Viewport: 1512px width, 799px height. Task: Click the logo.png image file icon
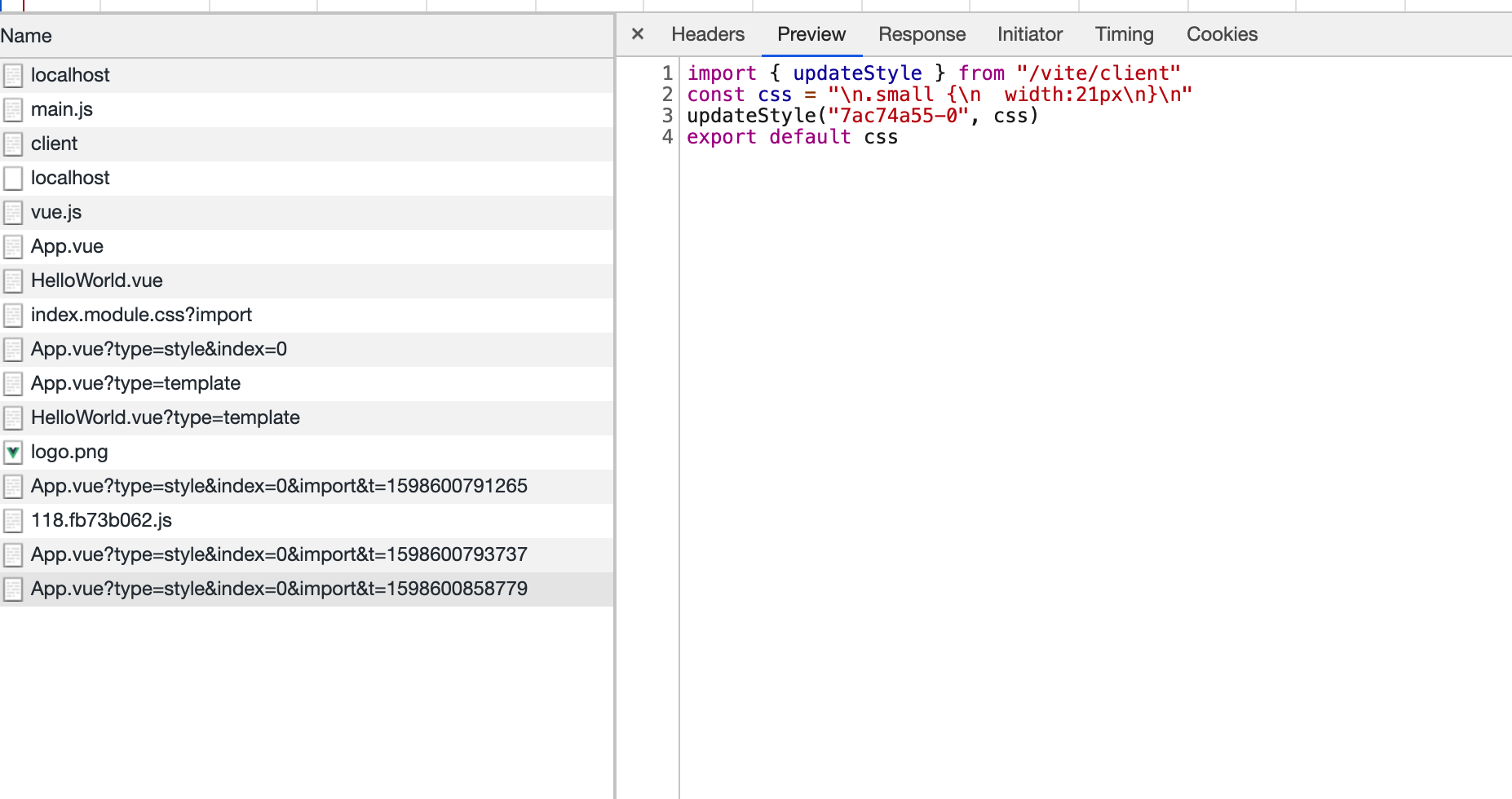(13, 452)
